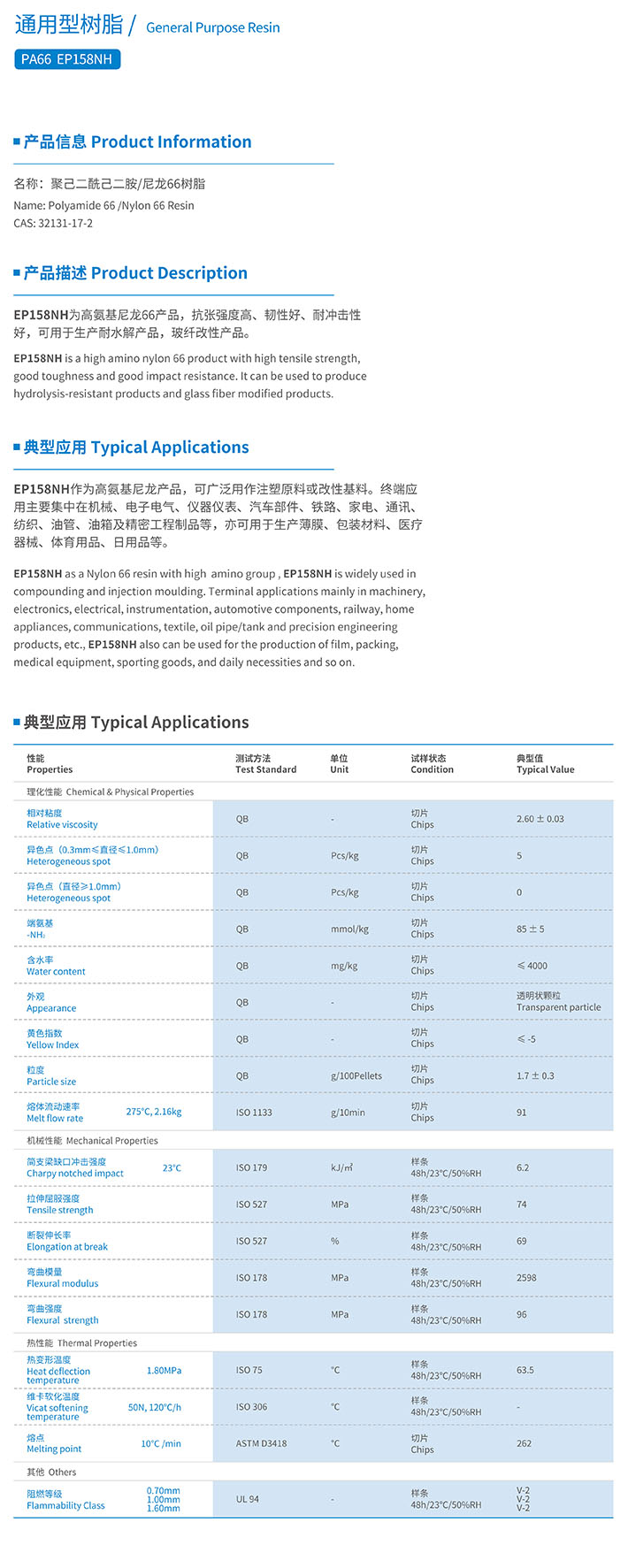Screen dimensions: 628x1568
Task: Click blue square bullet beside Product Information
Action: [x=17, y=142]
